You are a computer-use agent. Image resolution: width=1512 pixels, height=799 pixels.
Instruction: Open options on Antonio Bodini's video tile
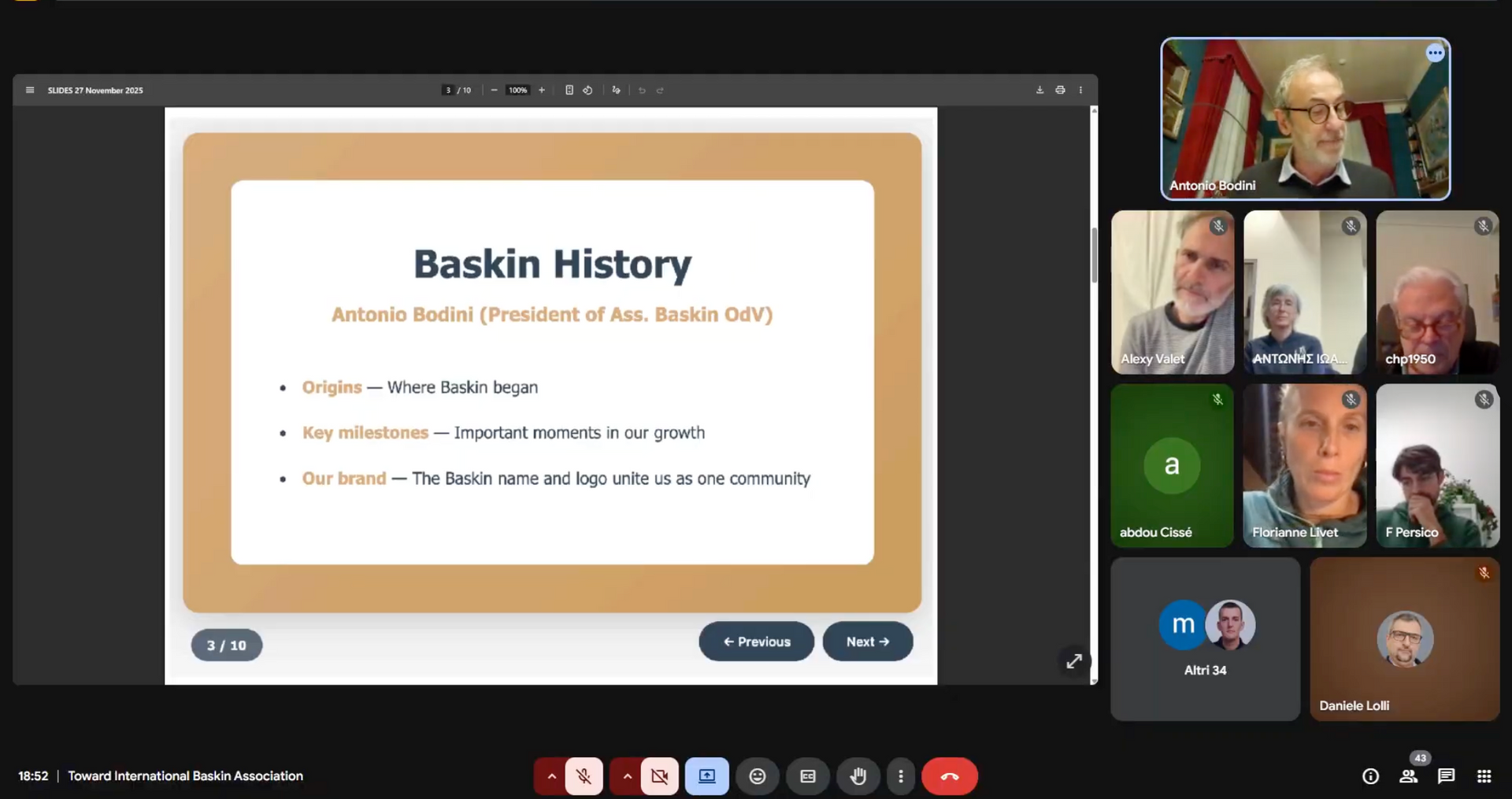point(1435,54)
